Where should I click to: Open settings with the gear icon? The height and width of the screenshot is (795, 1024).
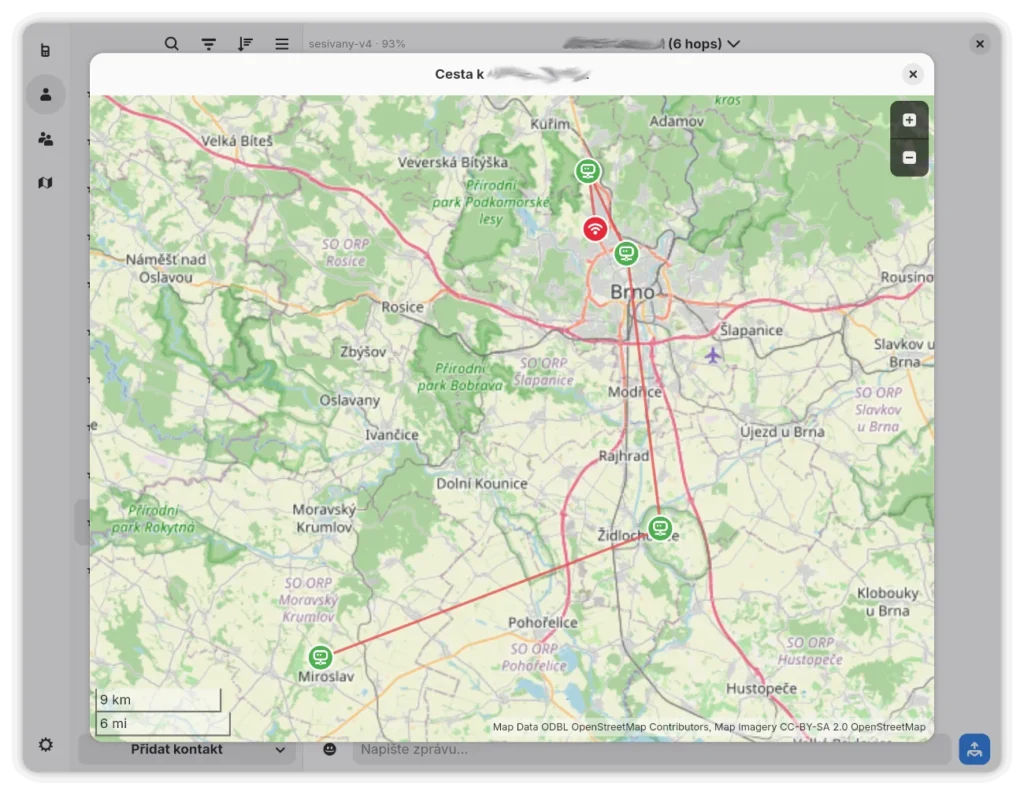click(45, 745)
